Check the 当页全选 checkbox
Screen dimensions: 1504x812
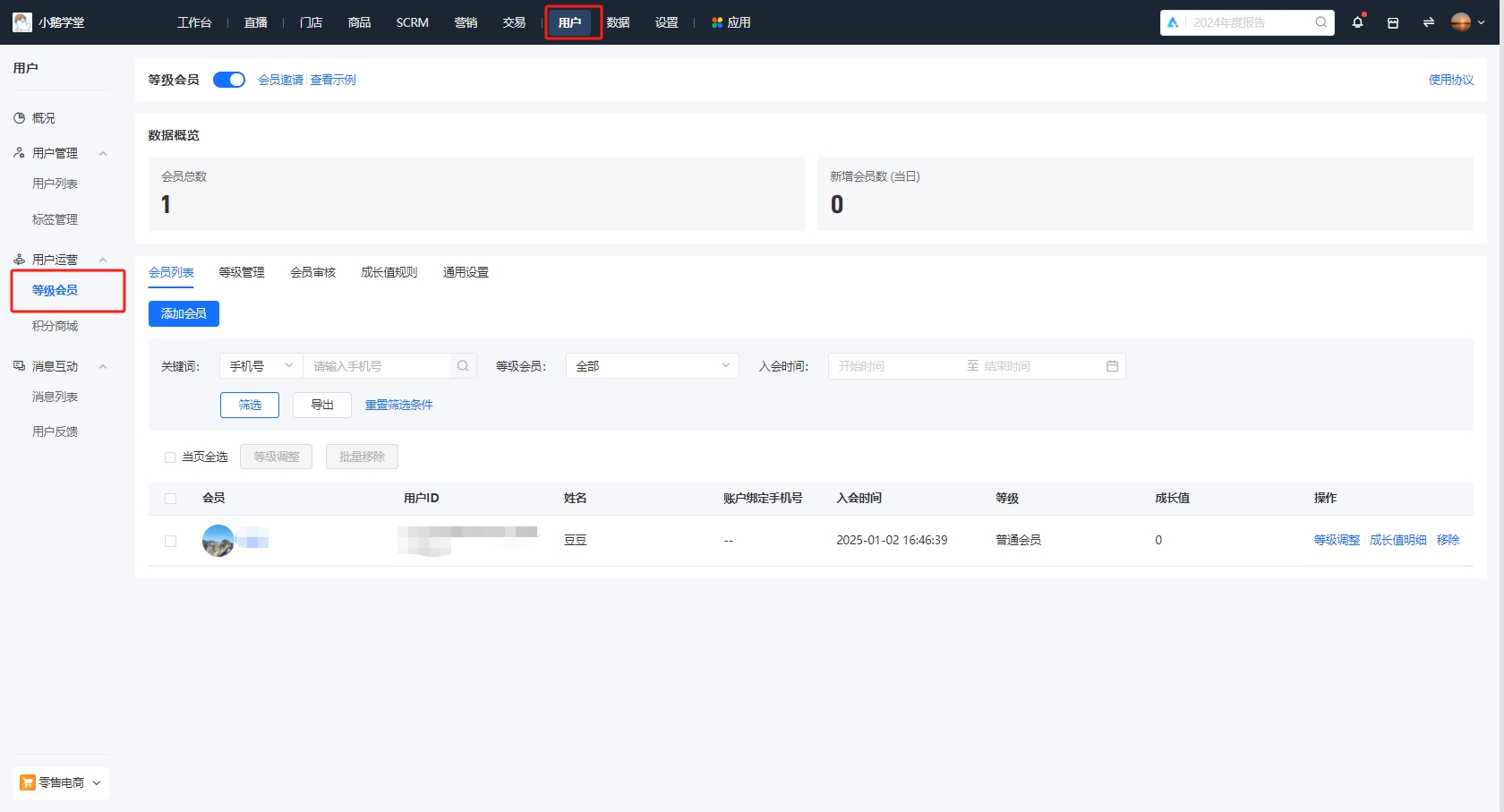(x=170, y=457)
